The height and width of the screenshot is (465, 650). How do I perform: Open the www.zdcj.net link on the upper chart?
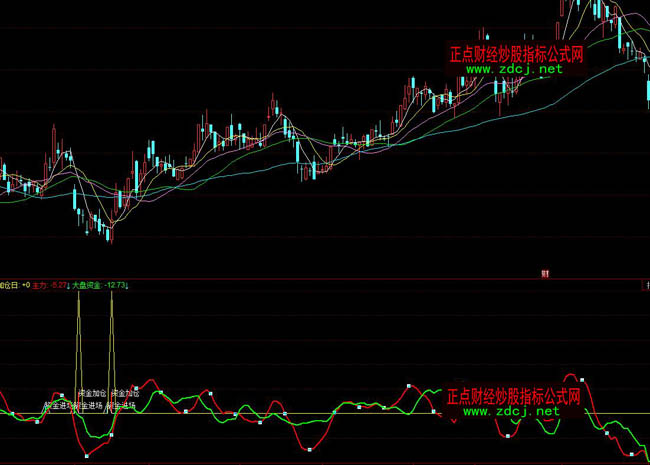coord(514,70)
